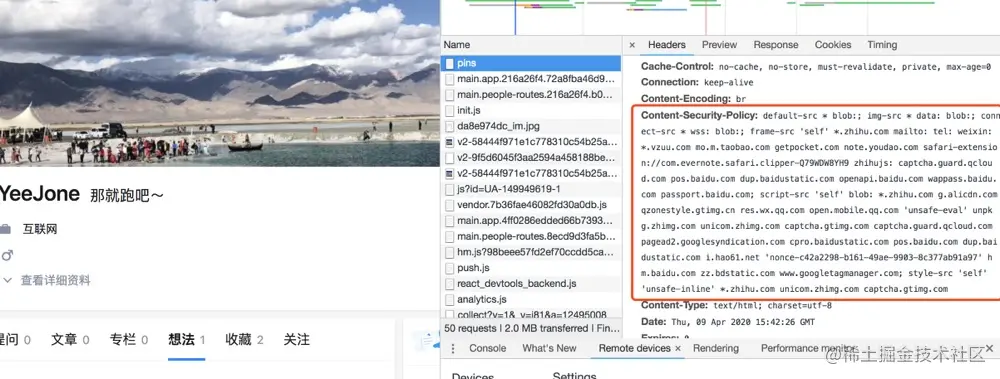Image resolution: width=1000 pixels, height=379 pixels.
Task: Close the DevTools bottom drawer
Action: coord(989,348)
